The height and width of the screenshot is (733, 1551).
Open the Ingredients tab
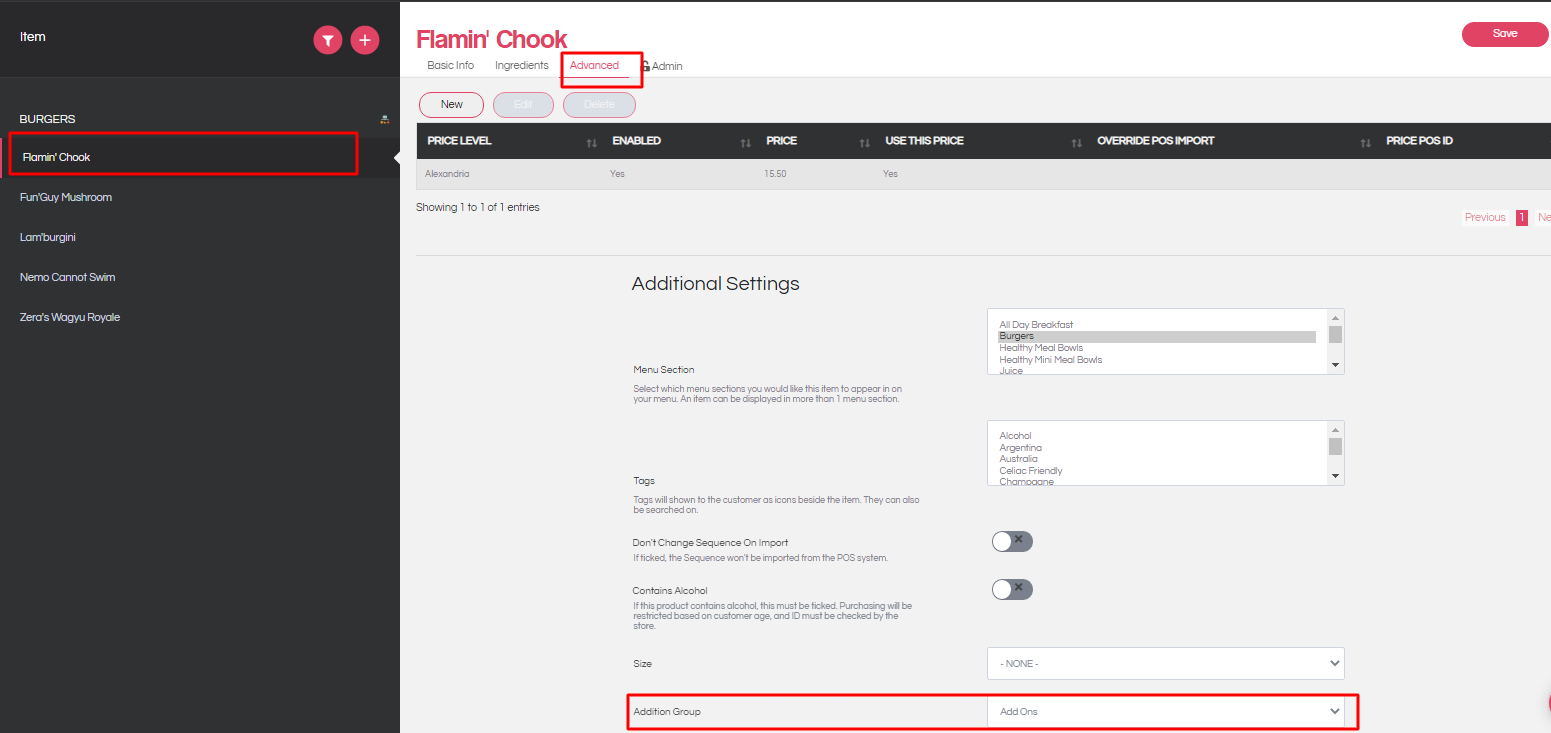pyautogui.click(x=522, y=66)
